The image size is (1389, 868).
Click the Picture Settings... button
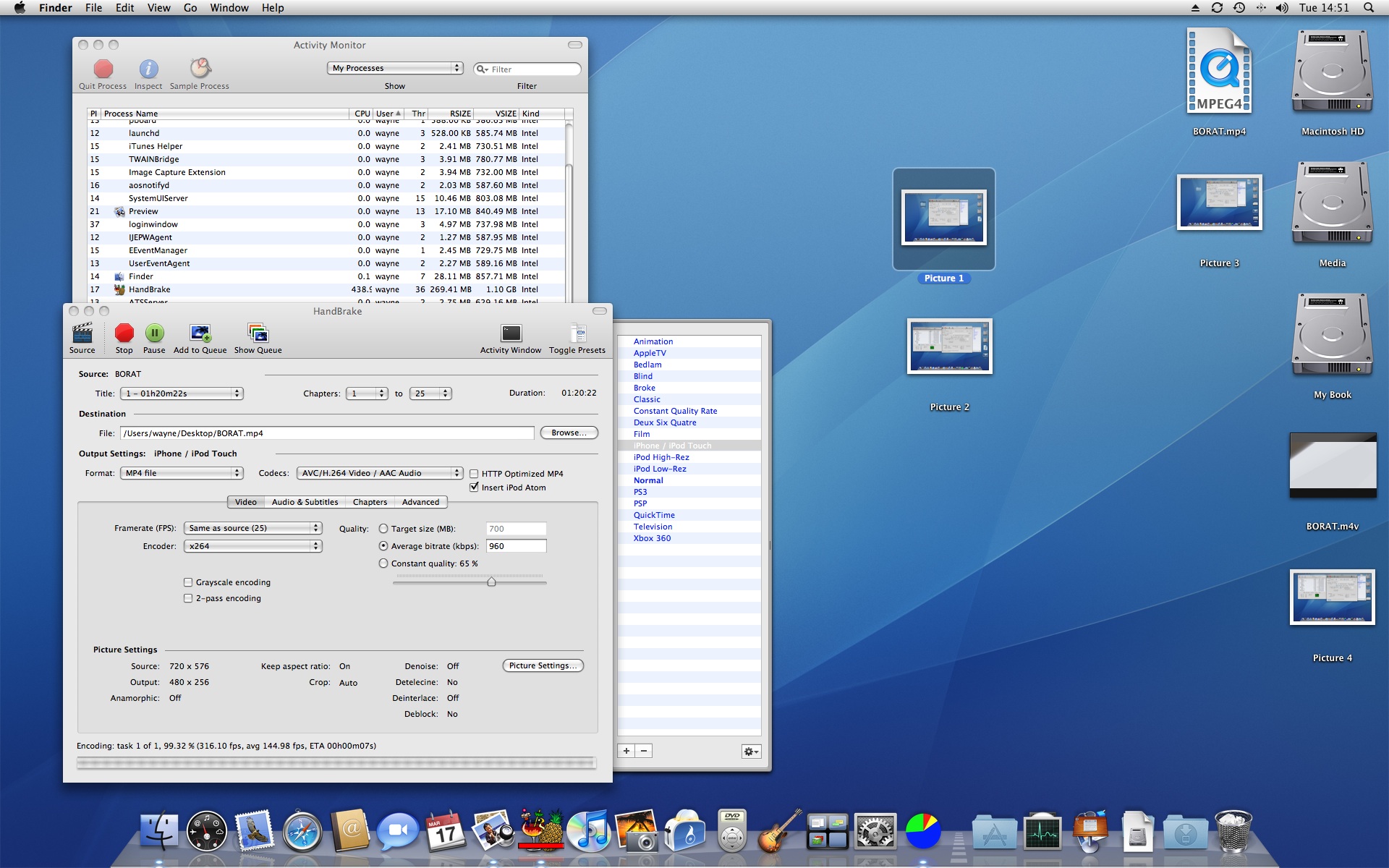tap(543, 665)
